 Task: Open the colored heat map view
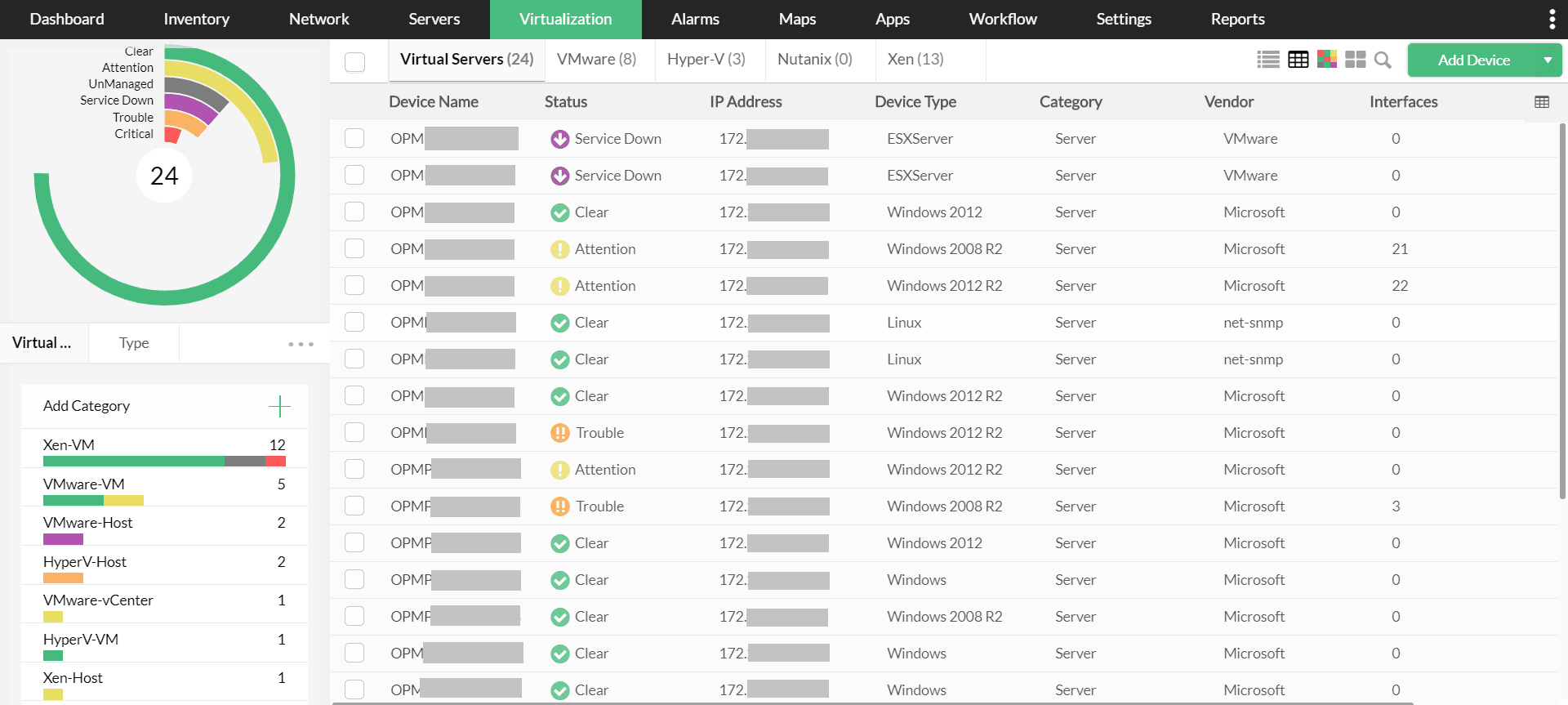pyautogui.click(x=1327, y=60)
